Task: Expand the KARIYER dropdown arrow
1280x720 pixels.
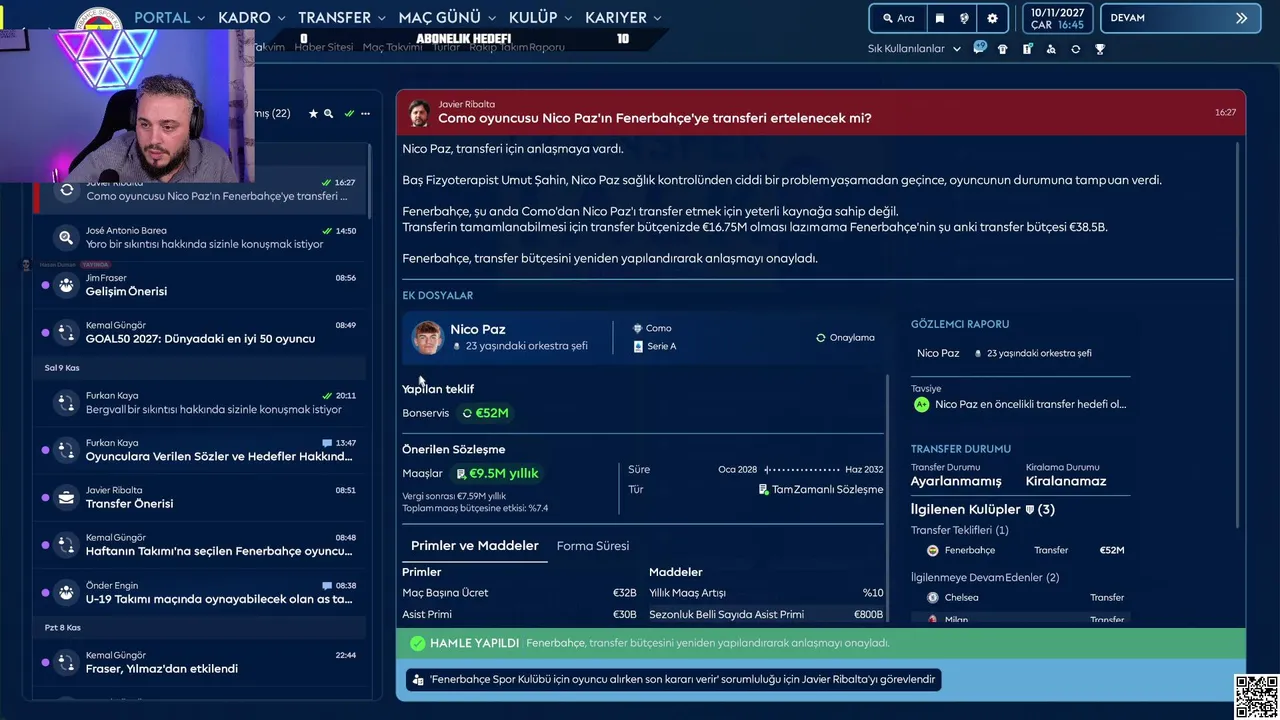Action: 657,19
